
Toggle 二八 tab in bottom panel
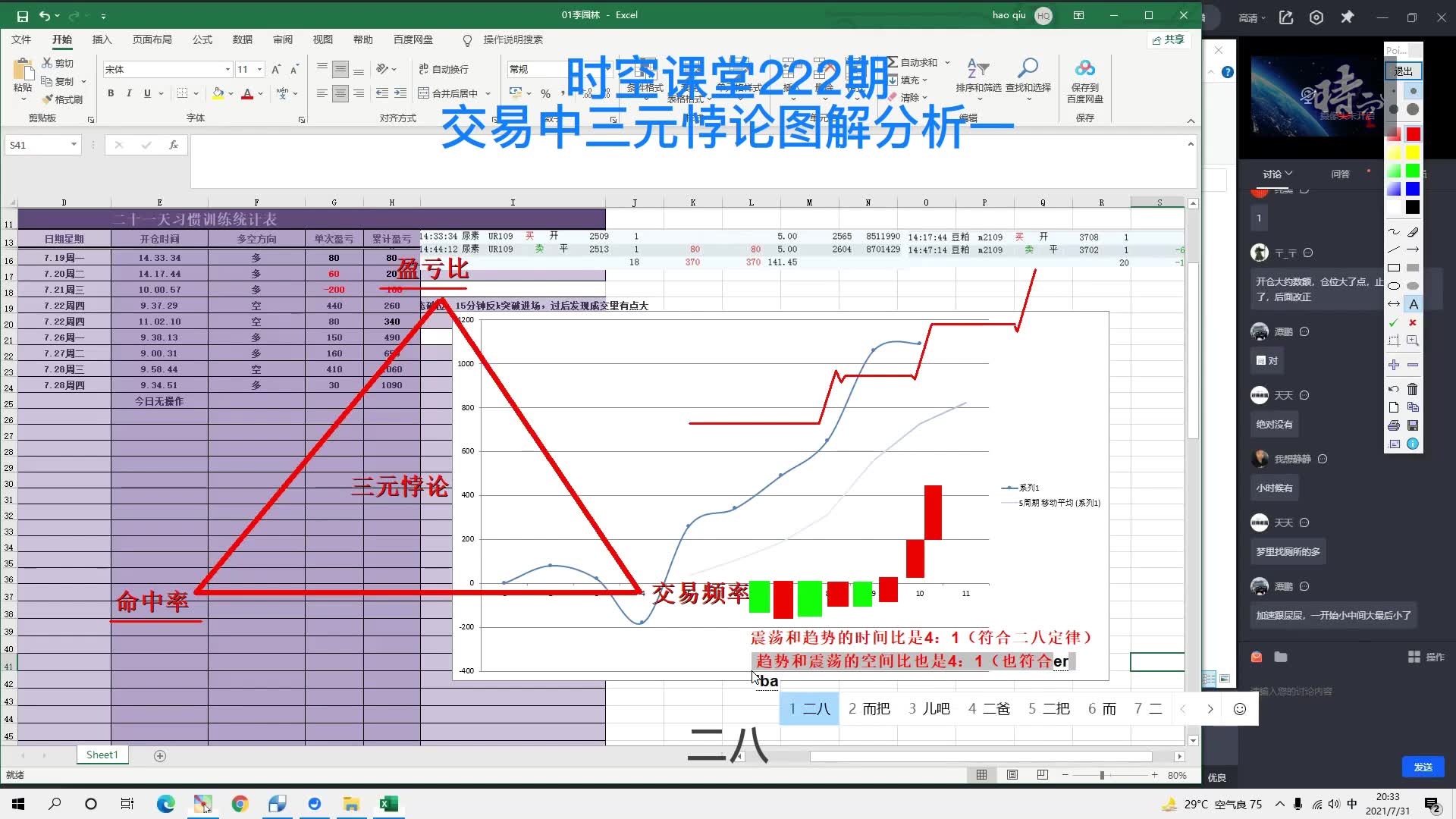pos(809,708)
